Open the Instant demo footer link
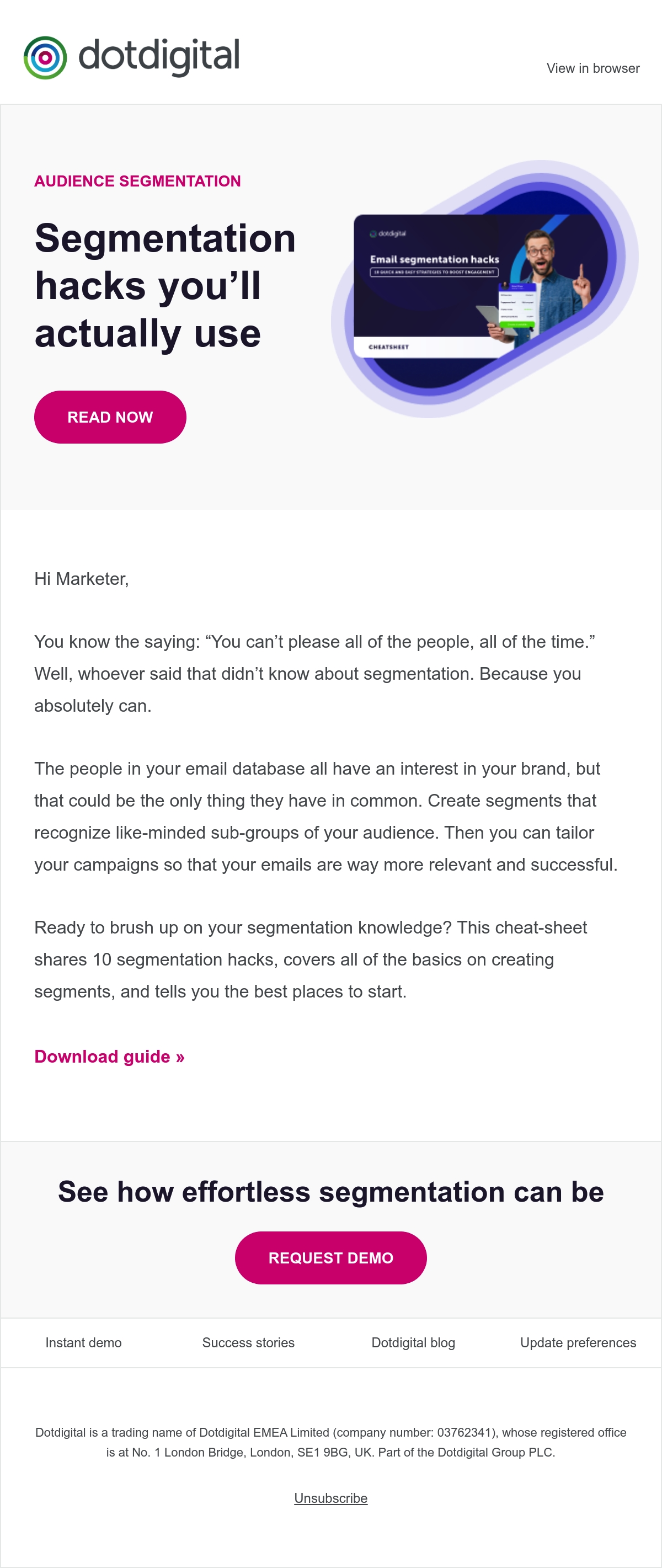This screenshot has width=662, height=1568. [83, 1342]
